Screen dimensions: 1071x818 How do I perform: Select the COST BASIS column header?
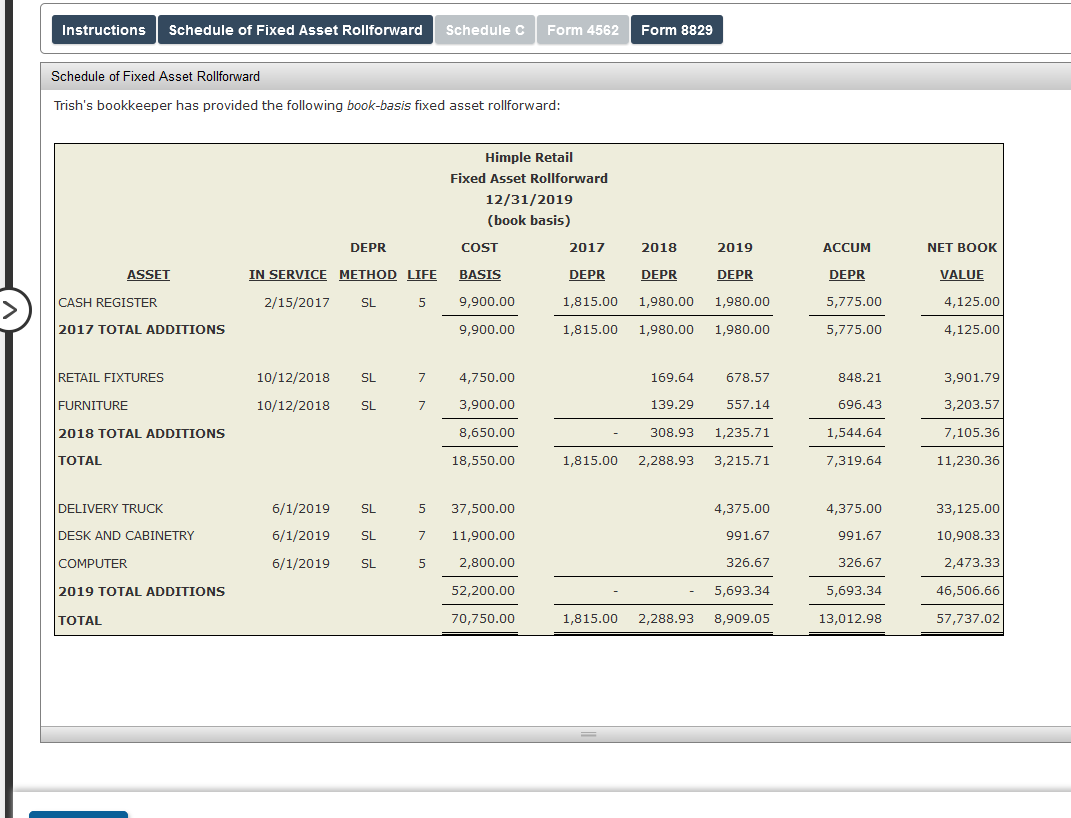tap(479, 261)
